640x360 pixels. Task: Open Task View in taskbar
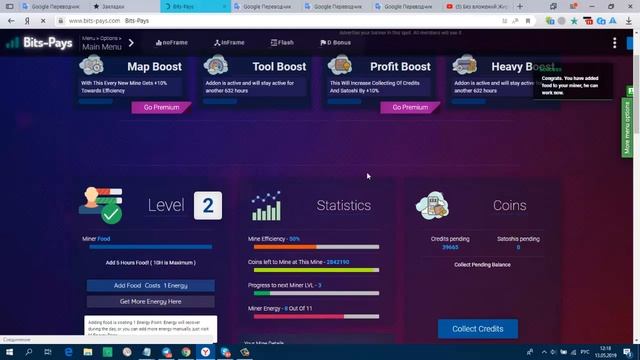point(48,352)
